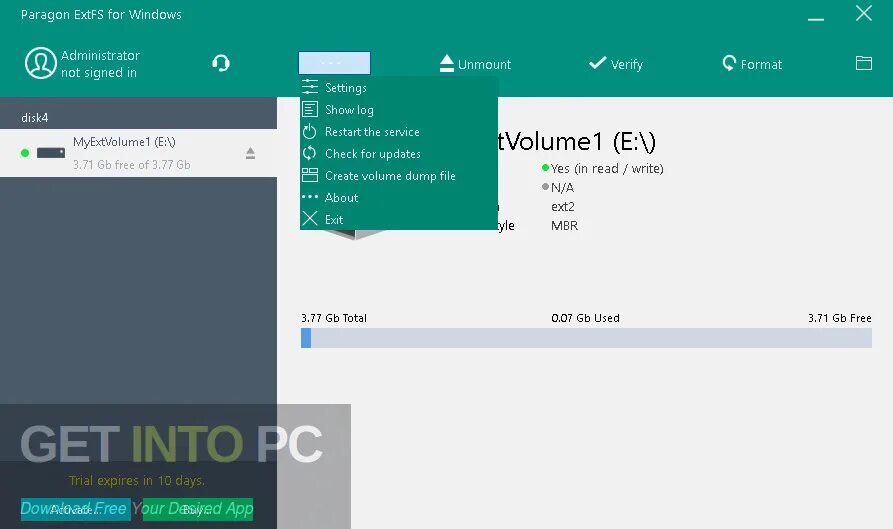Image resolution: width=893 pixels, height=529 pixels.
Task: Click the Settings sliders icon in menu
Action: [x=310, y=87]
